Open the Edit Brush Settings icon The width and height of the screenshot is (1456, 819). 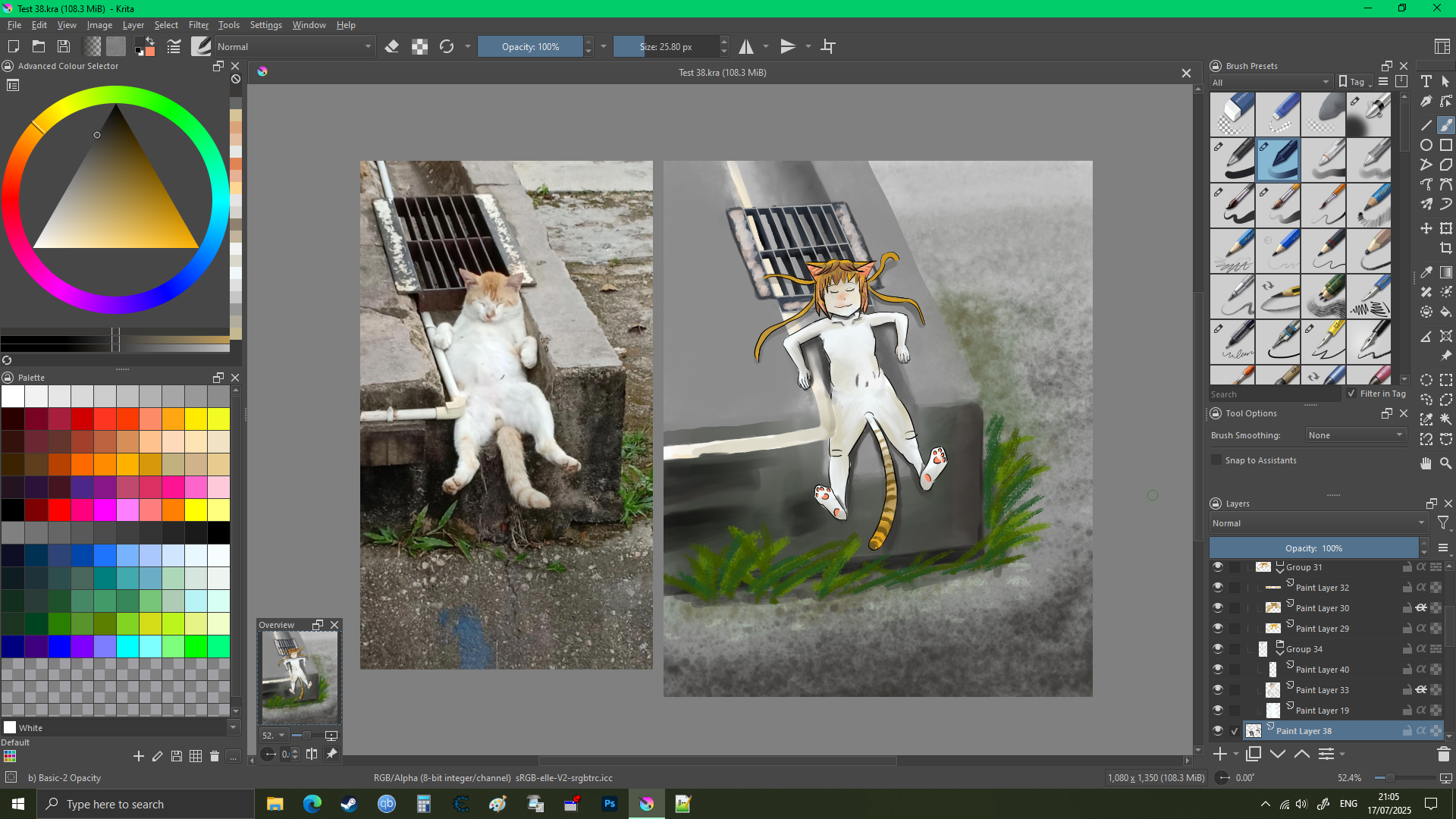click(x=174, y=46)
